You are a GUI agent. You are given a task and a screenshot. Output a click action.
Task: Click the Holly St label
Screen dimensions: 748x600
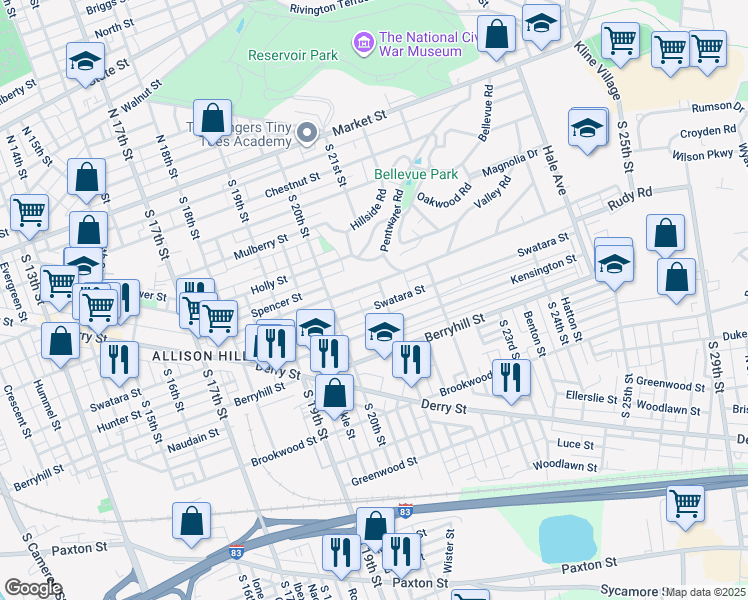click(x=269, y=285)
